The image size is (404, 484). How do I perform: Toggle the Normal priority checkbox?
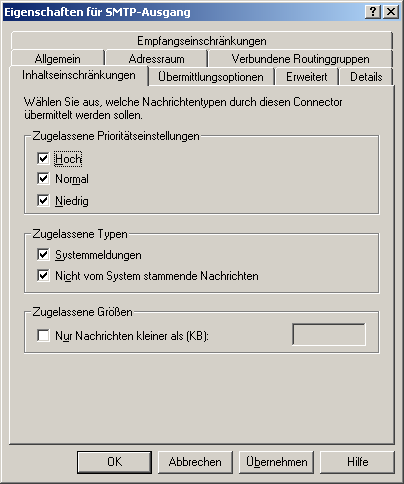point(43,179)
